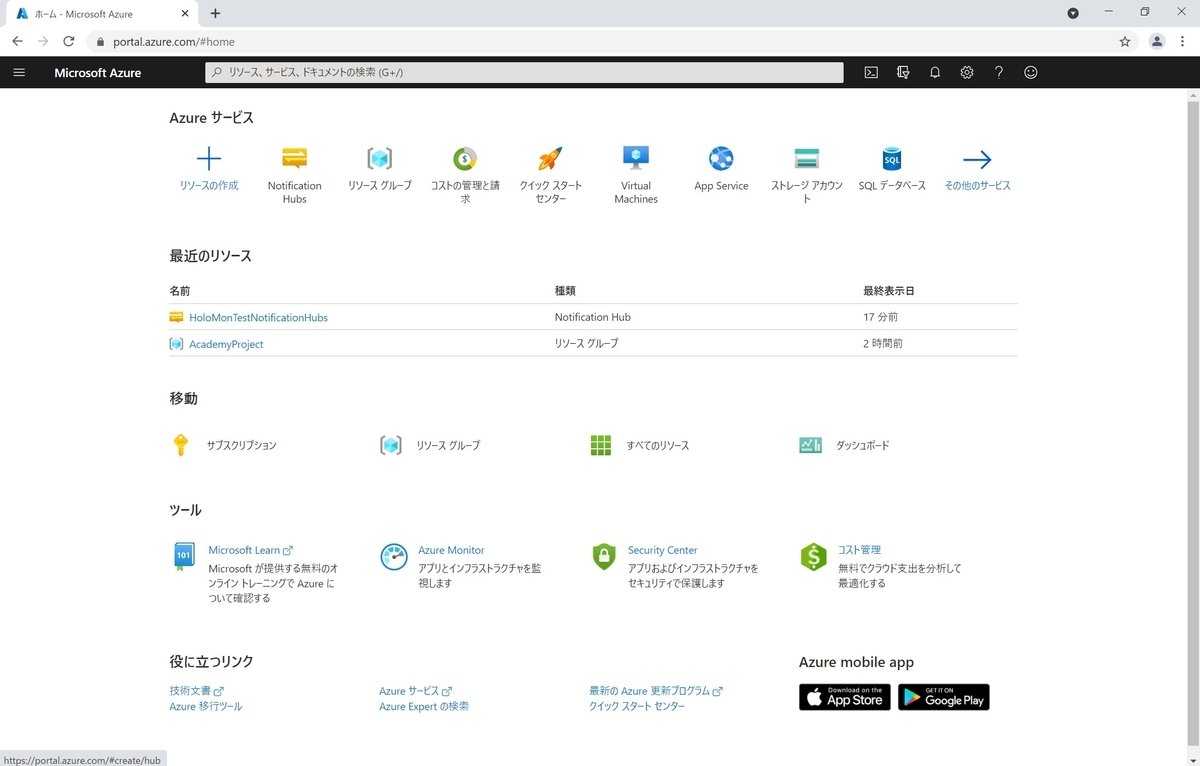Open Resource Groups icon under Azure services
The image size is (1200, 766).
(x=379, y=158)
